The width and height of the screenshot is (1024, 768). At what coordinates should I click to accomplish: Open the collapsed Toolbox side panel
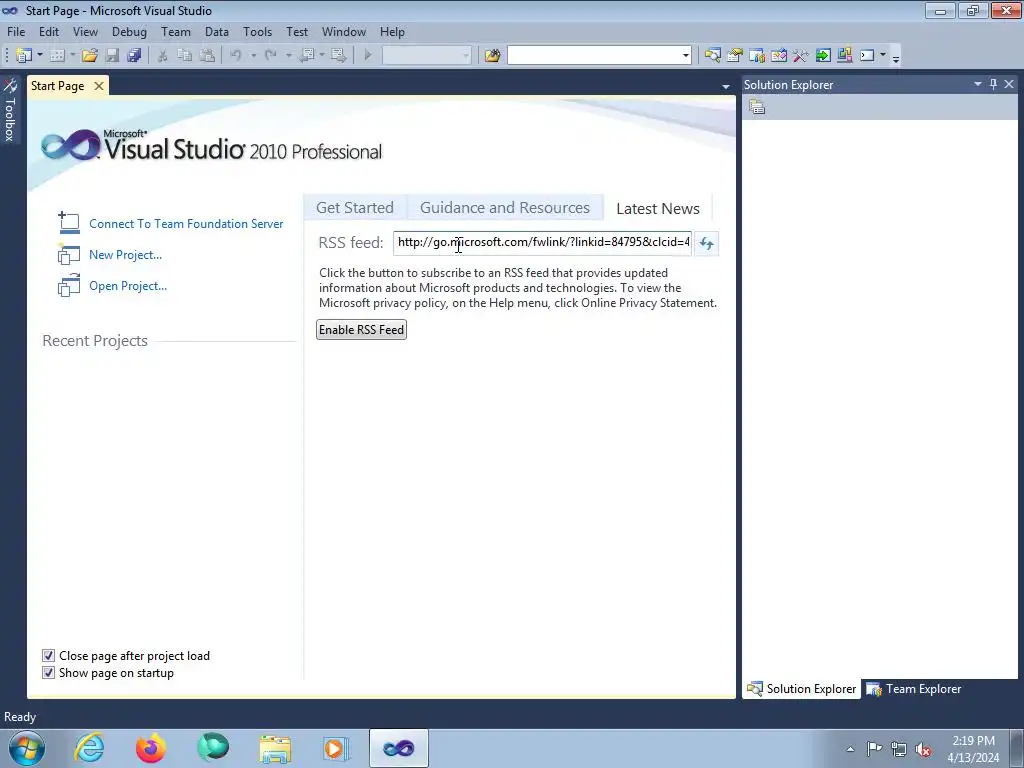point(10,110)
